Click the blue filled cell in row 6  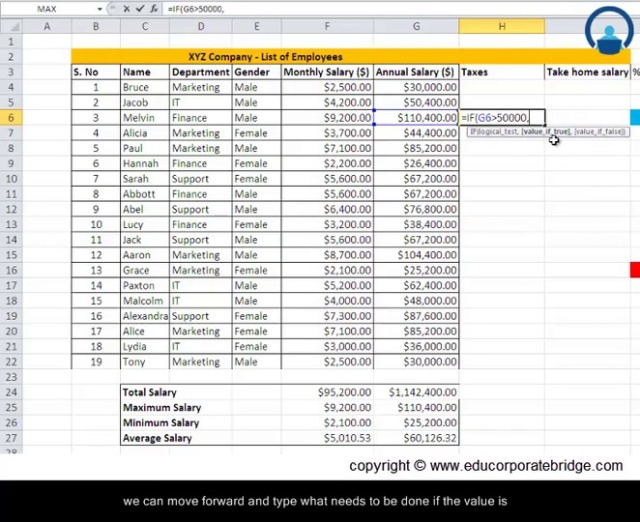tap(635, 118)
